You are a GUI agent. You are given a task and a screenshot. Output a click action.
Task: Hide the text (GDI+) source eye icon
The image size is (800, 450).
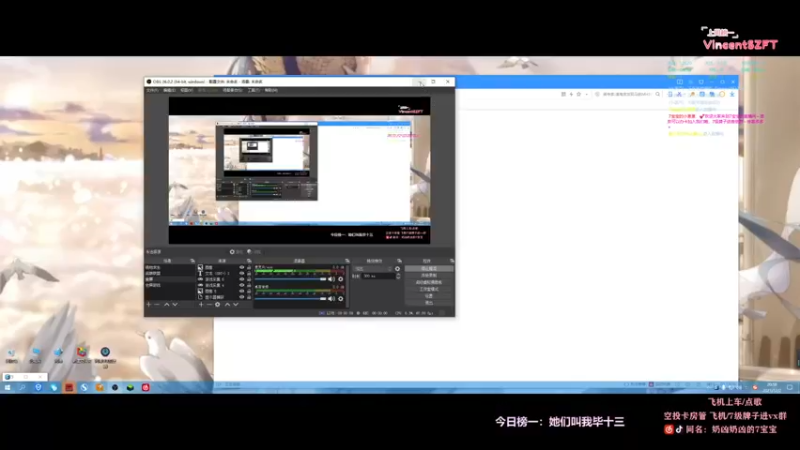[x=242, y=273]
